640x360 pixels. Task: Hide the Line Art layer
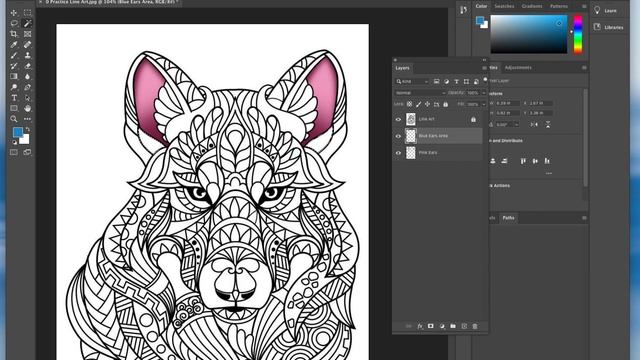pyautogui.click(x=398, y=119)
